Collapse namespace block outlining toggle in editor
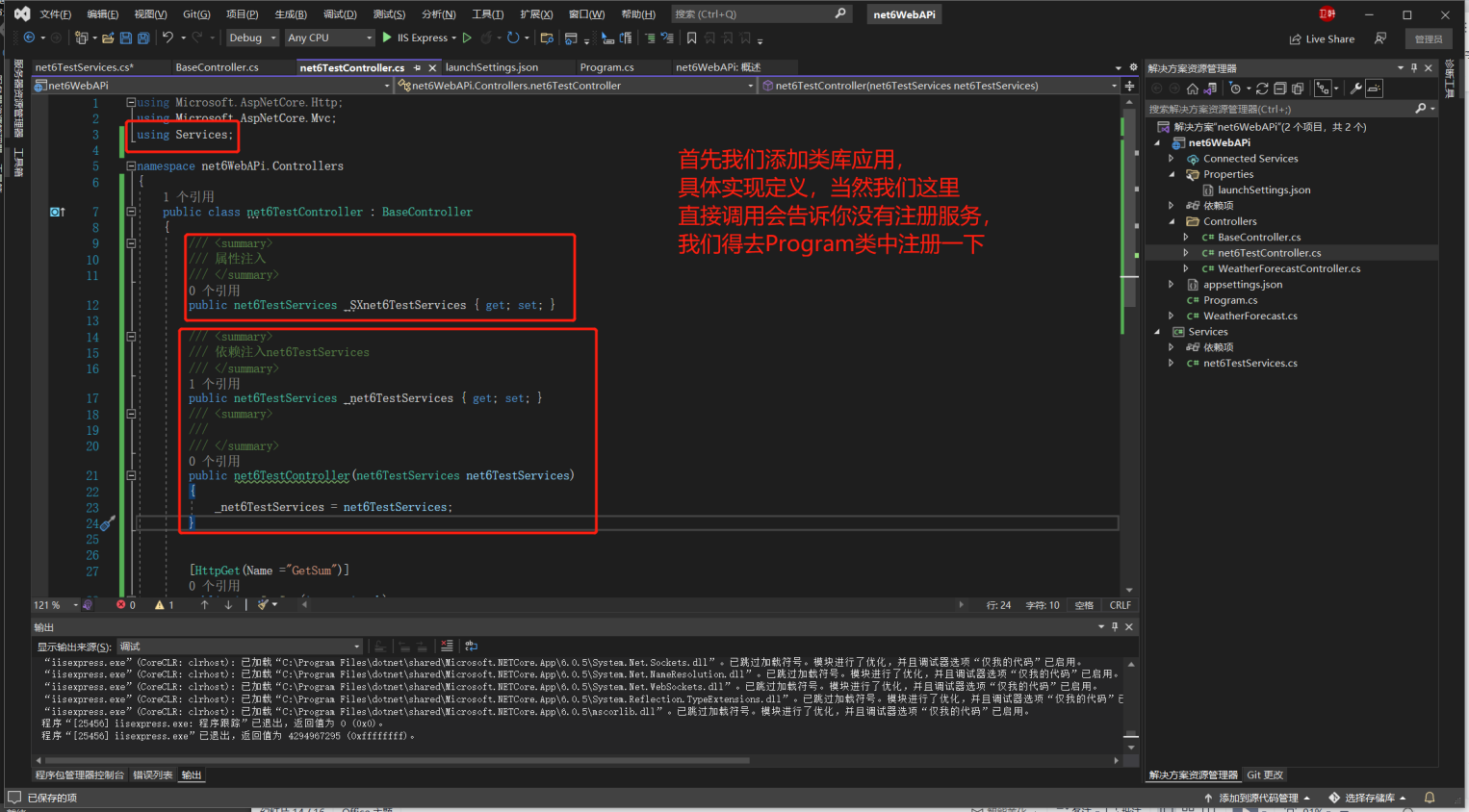Image resolution: width=1469 pixels, height=812 pixels. 131,165
